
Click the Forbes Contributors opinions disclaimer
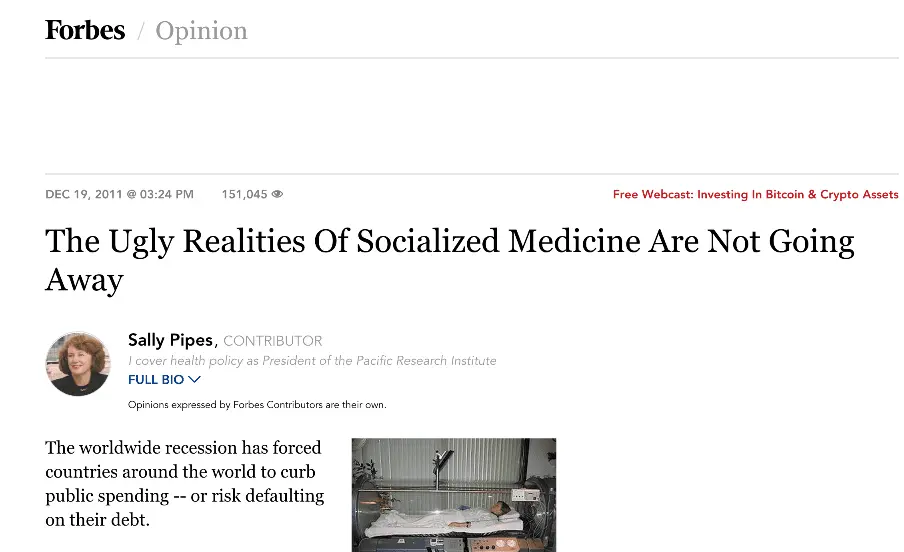pyautogui.click(x=257, y=405)
